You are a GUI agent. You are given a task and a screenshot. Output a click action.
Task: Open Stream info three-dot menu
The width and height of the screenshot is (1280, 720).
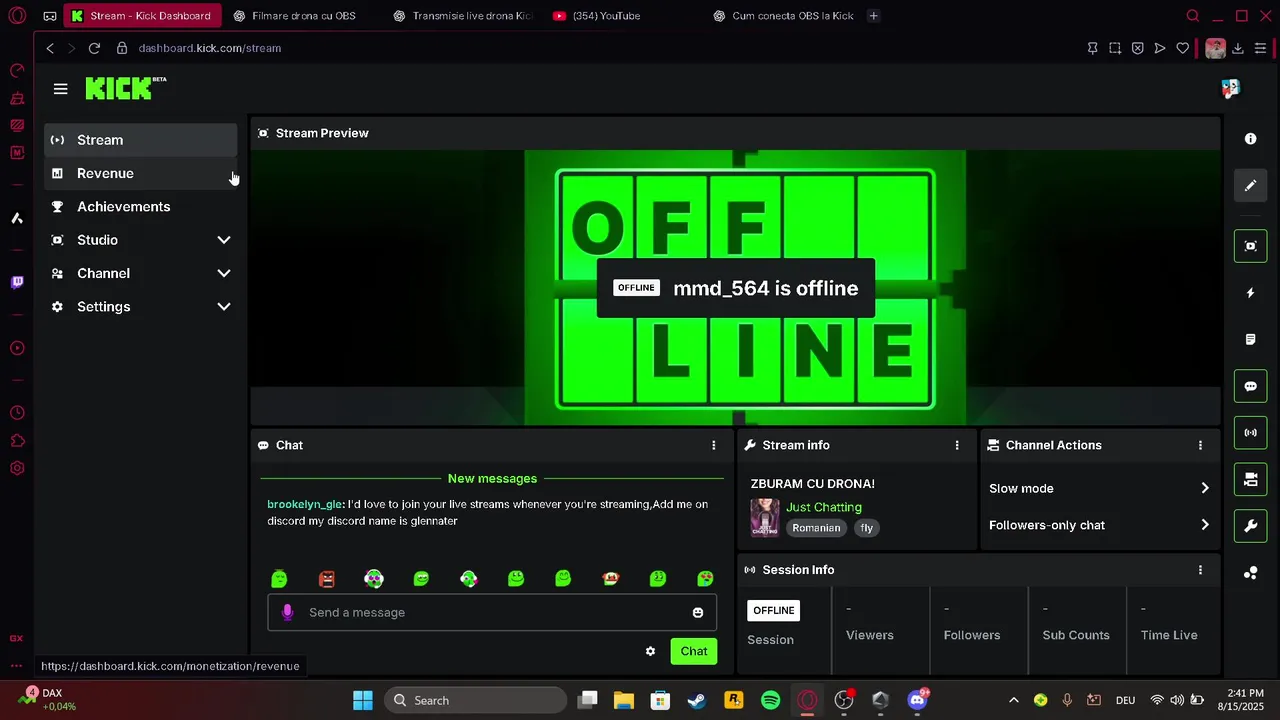pyautogui.click(x=957, y=445)
